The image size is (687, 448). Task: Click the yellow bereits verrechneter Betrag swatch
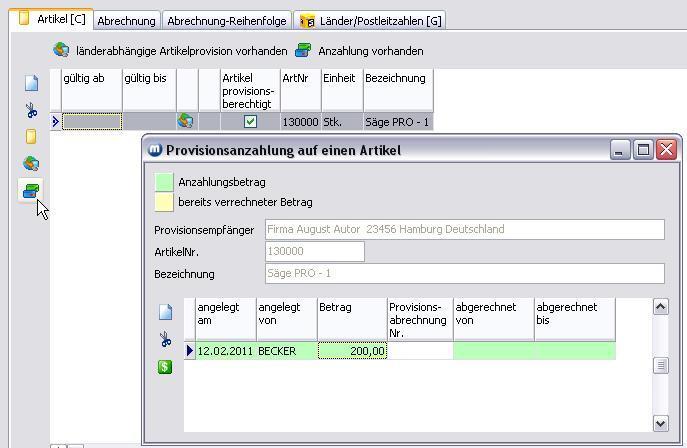[x=163, y=202]
